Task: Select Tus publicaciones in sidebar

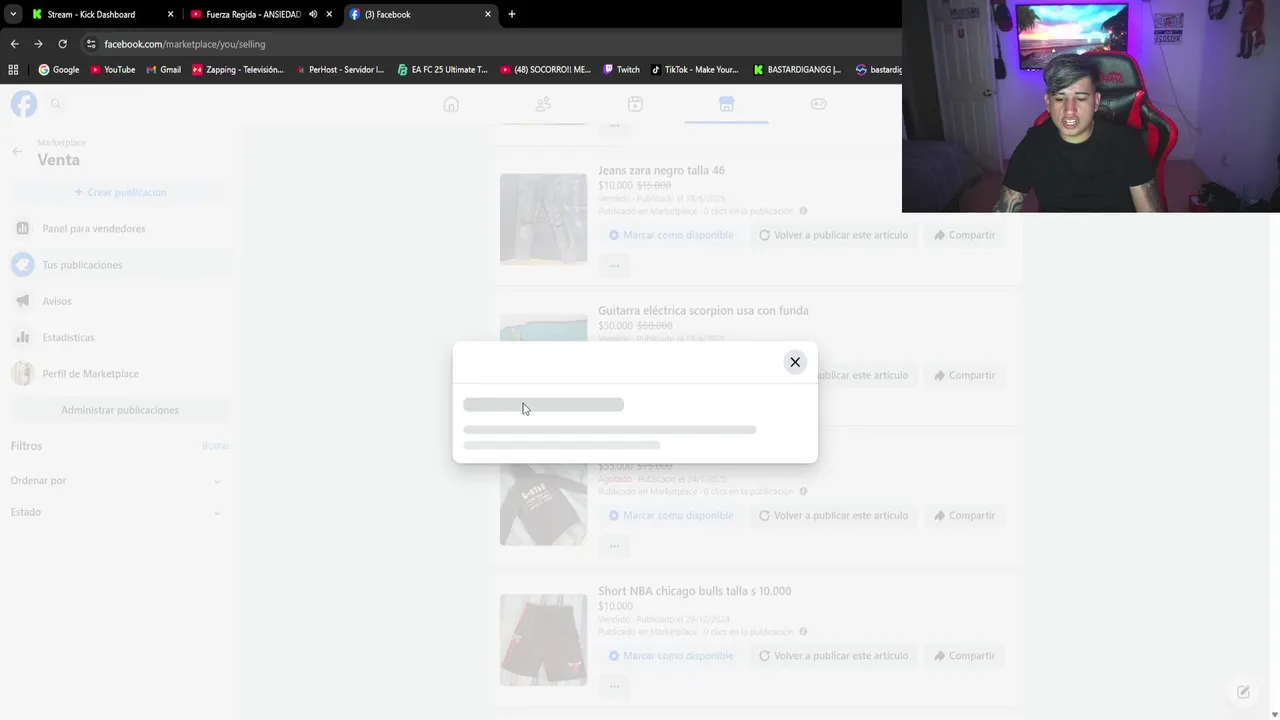Action: pos(120,265)
